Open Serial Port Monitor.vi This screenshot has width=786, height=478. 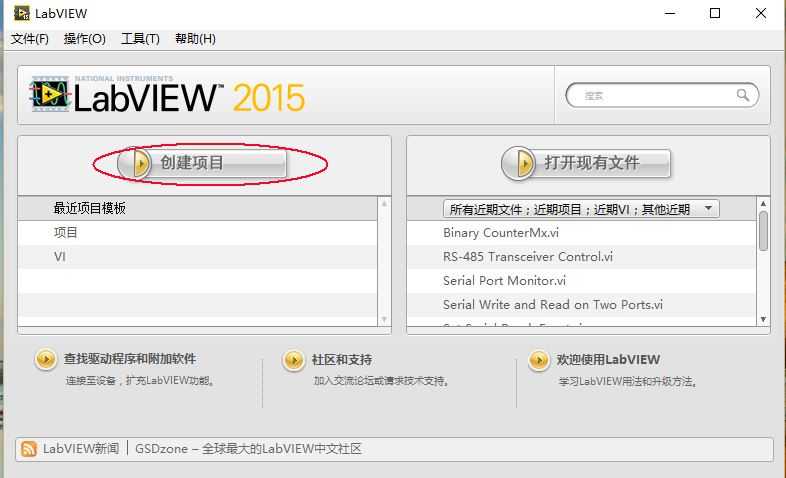tap(504, 281)
